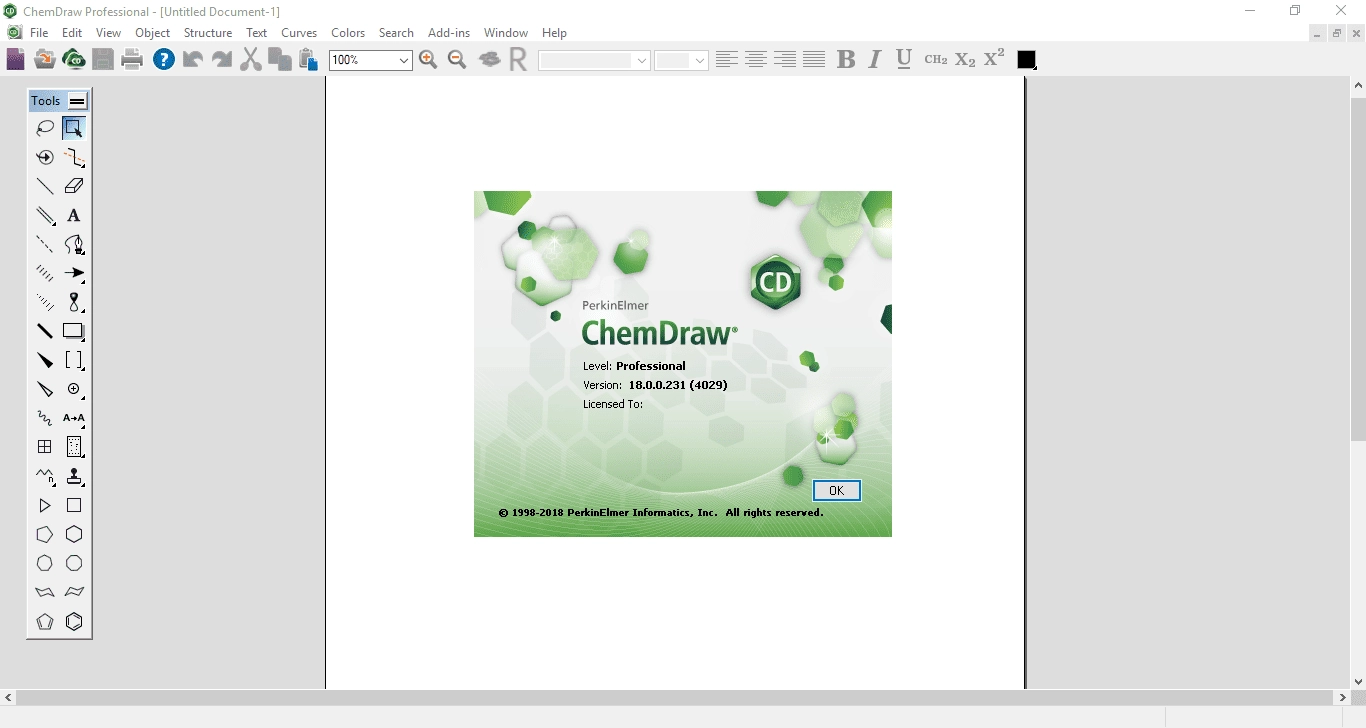
Task: Select the Templates stamp tool
Action: pyautogui.click(x=74, y=476)
